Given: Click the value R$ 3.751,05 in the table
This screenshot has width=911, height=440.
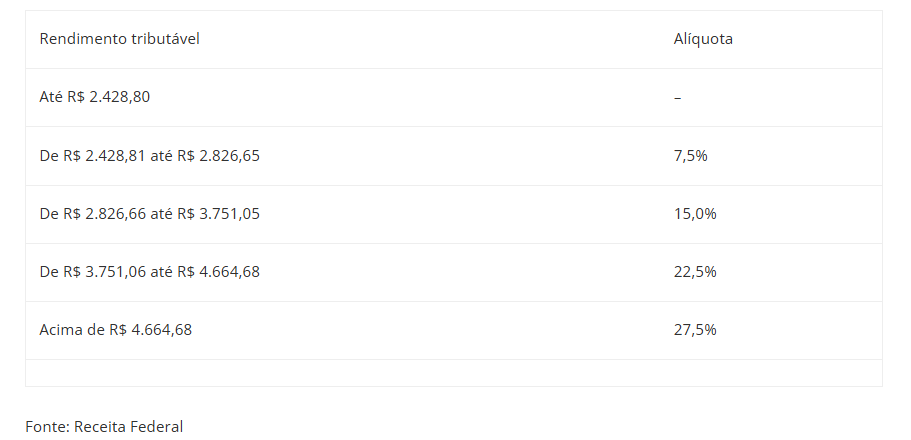Looking at the screenshot, I should tap(218, 213).
